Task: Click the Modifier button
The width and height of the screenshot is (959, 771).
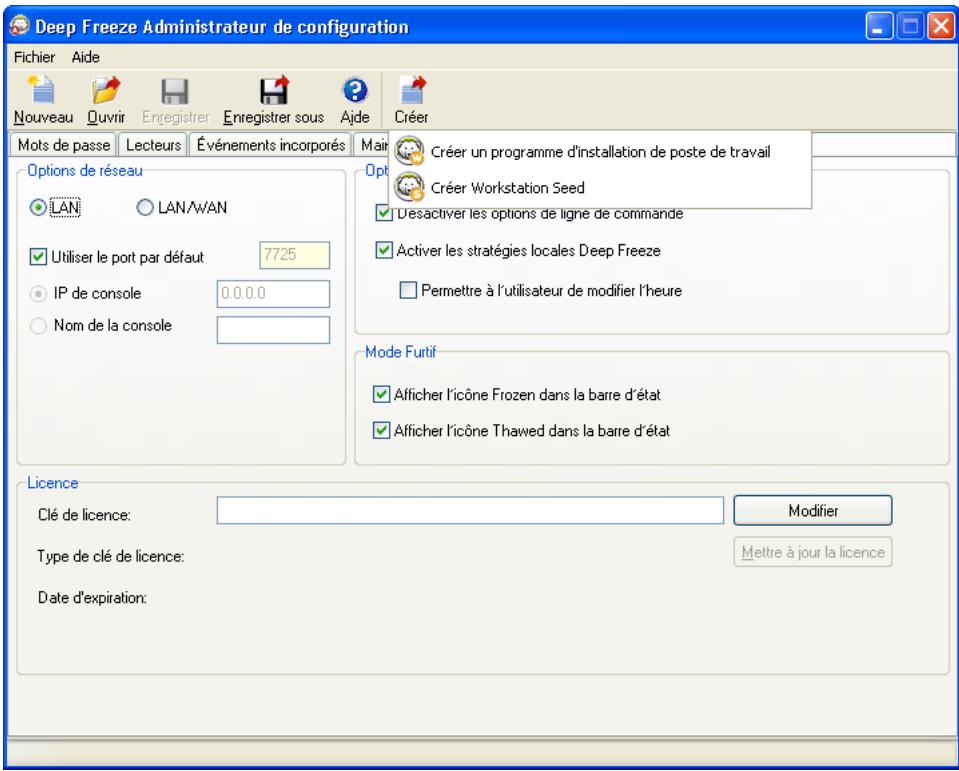Action: 813,511
